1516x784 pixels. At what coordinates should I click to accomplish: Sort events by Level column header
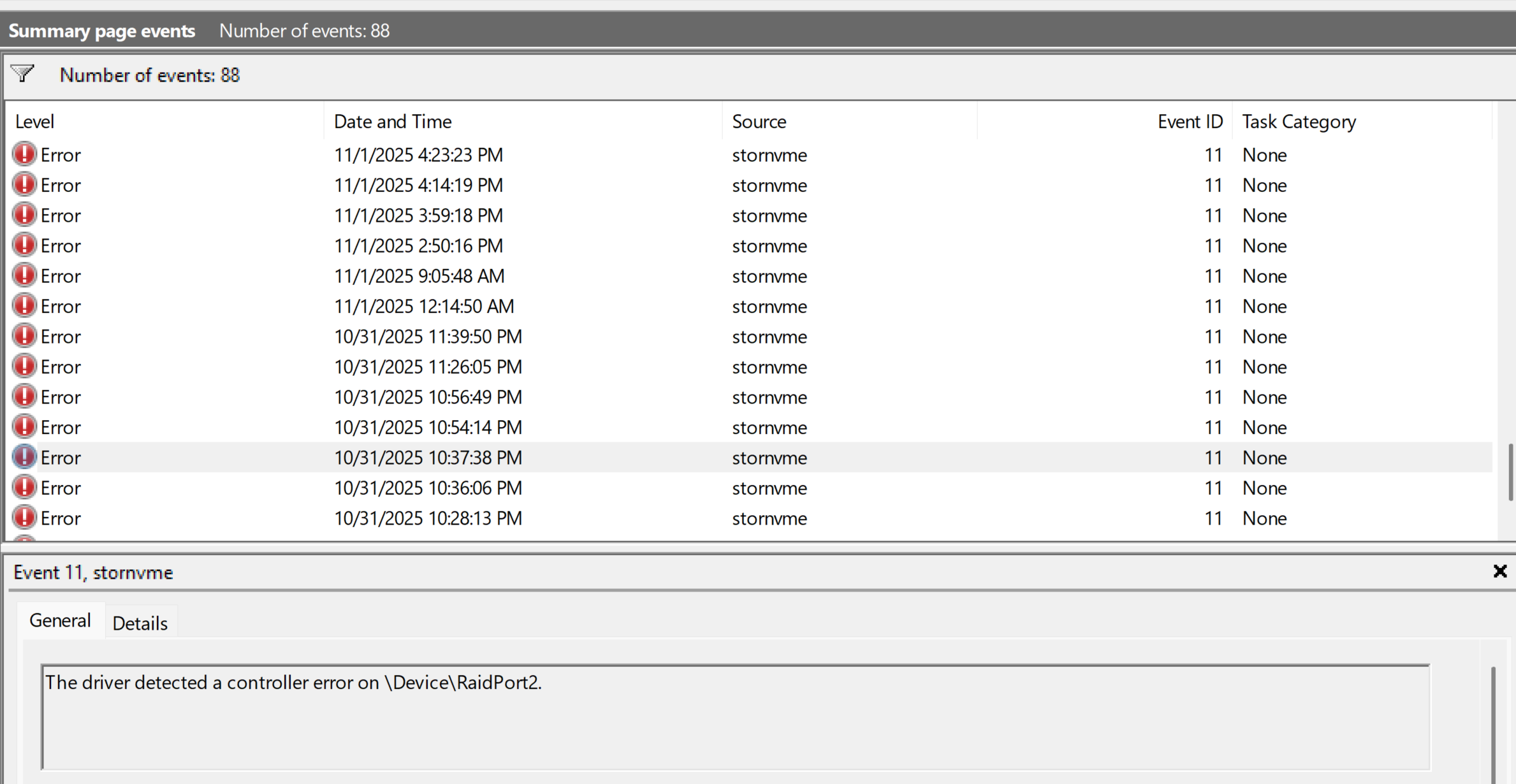34,121
